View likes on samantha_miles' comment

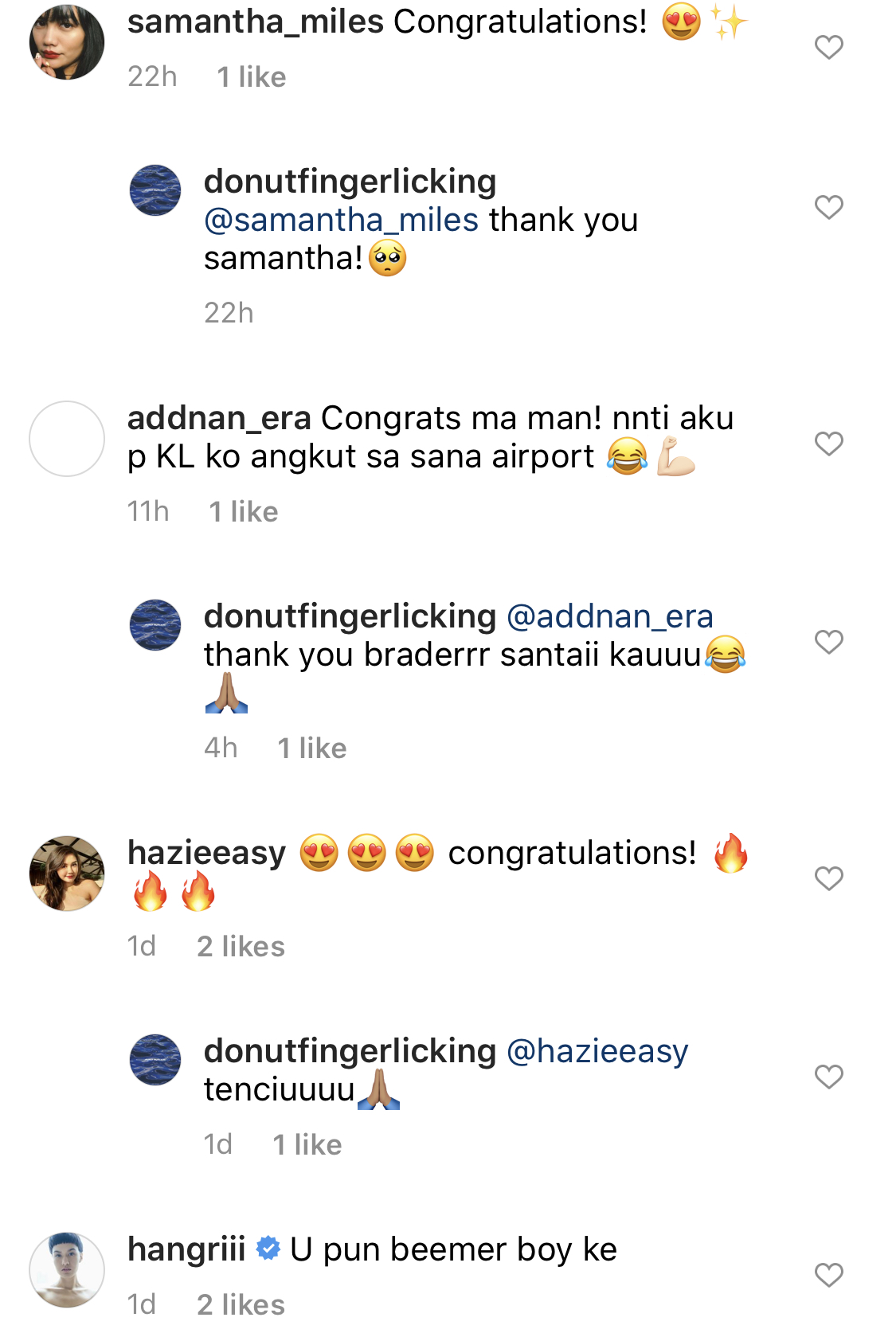pos(251,77)
